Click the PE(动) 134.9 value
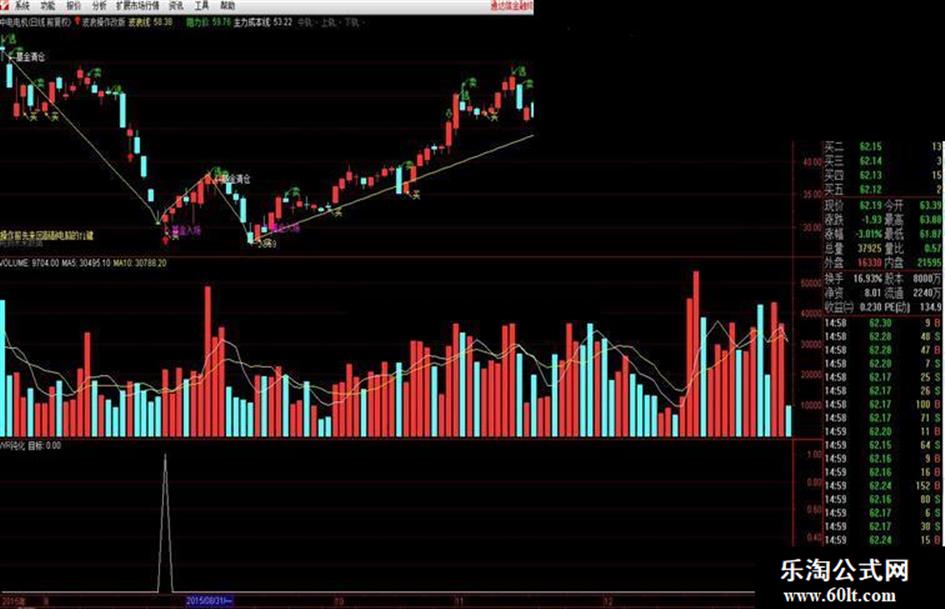 click(x=931, y=308)
